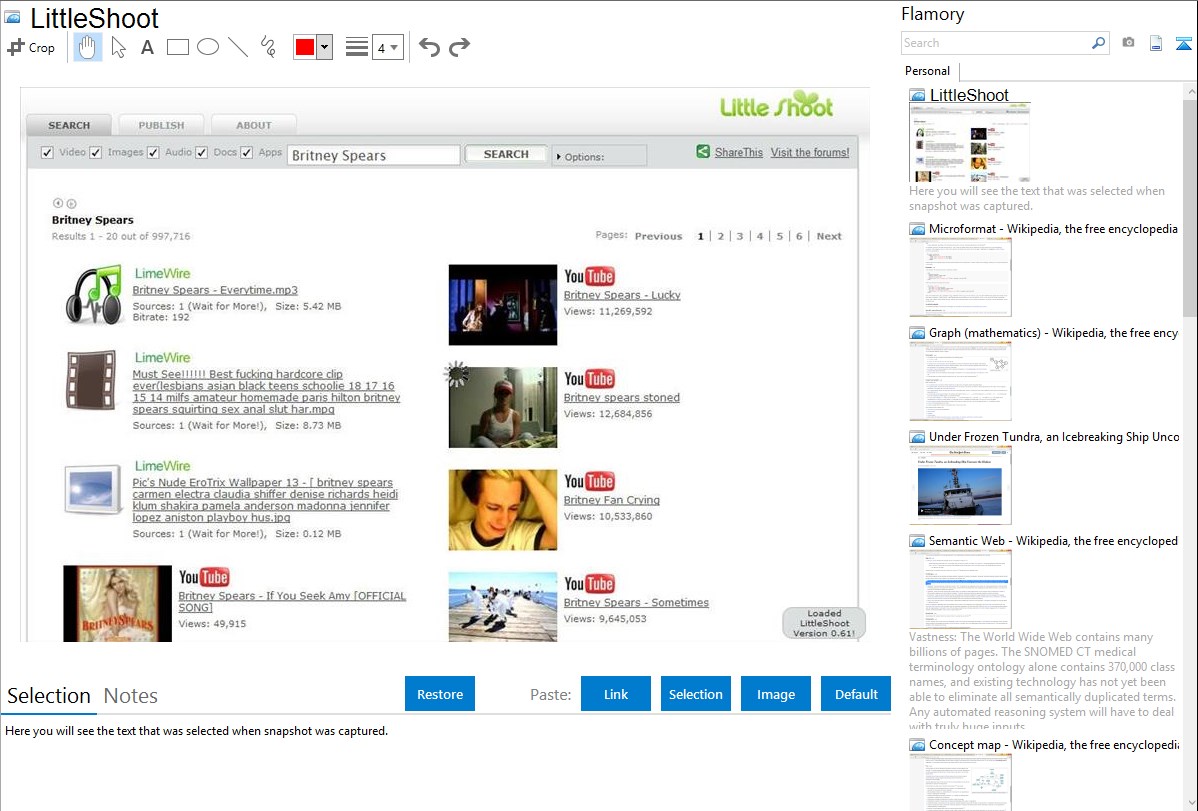The image size is (1198, 811).
Task: Switch to the PUBLISH tab
Action: 161,125
